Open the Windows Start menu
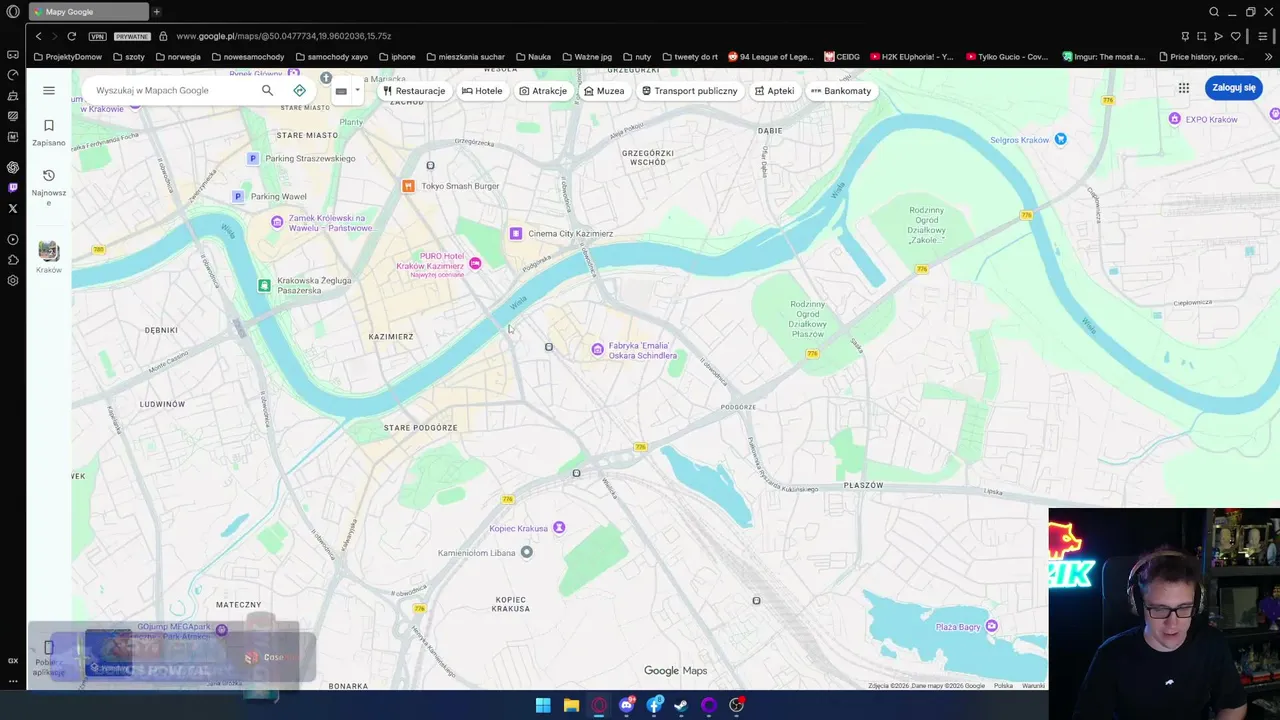 pyautogui.click(x=543, y=705)
